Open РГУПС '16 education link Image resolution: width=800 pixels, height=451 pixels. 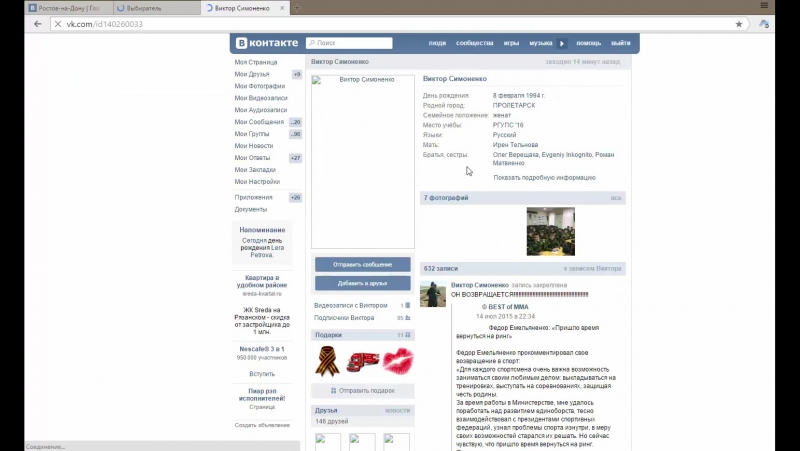click(508, 125)
